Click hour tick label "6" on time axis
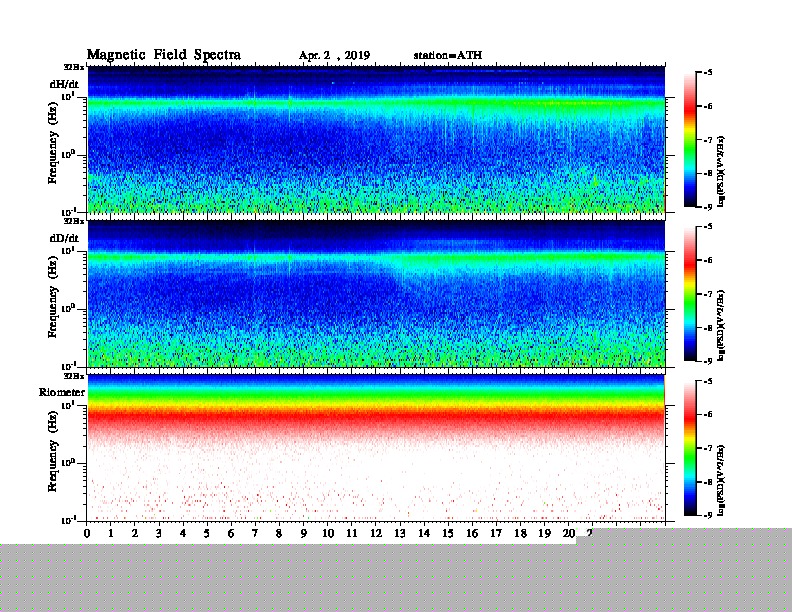 pos(231,533)
